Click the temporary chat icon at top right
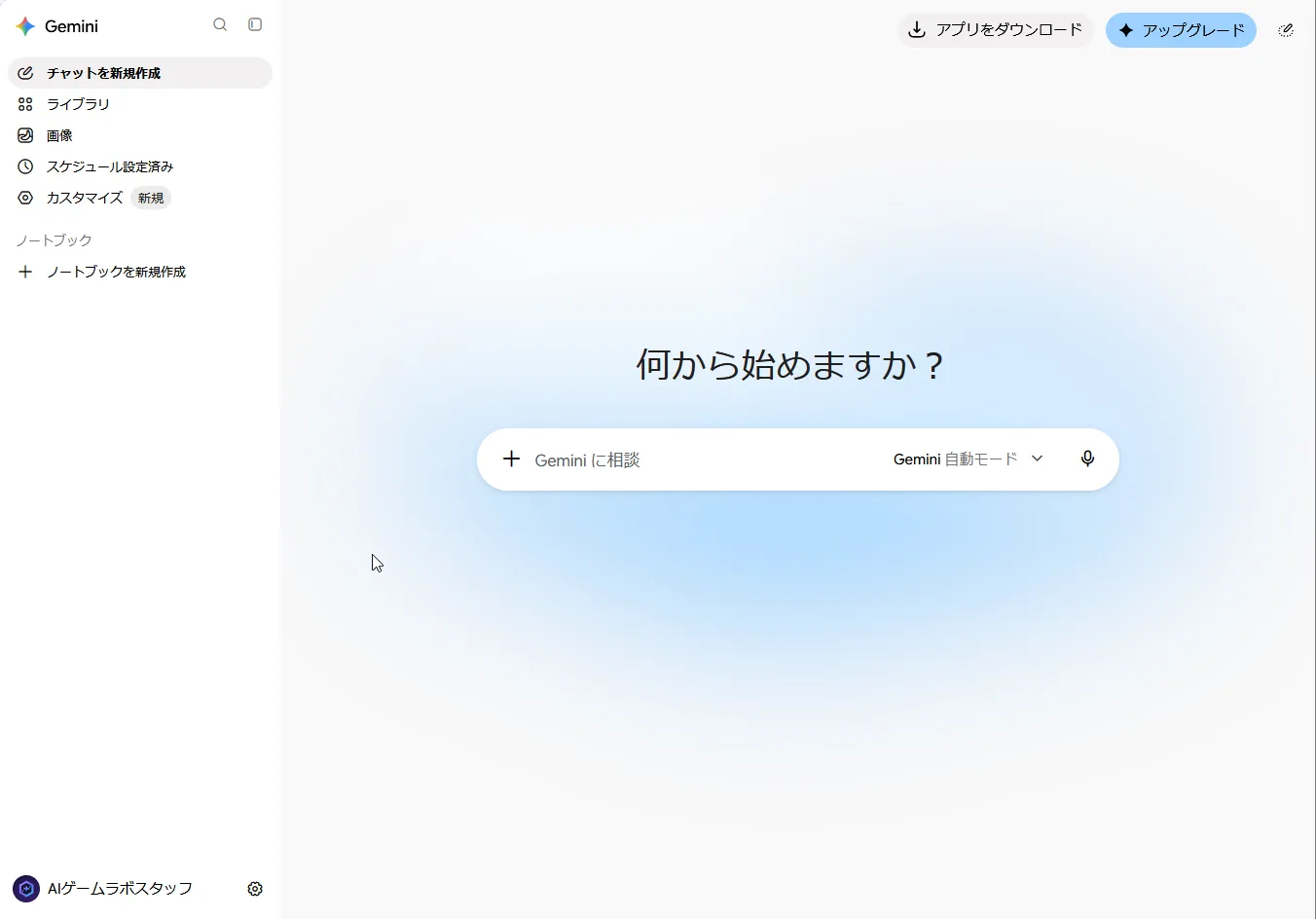The width and height of the screenshot is (1316, 919). tap(1286, 30)
